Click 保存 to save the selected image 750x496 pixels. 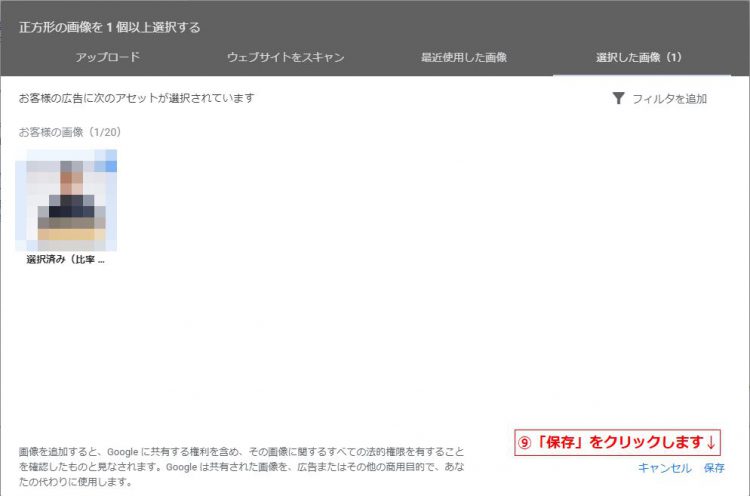point(714,468)
